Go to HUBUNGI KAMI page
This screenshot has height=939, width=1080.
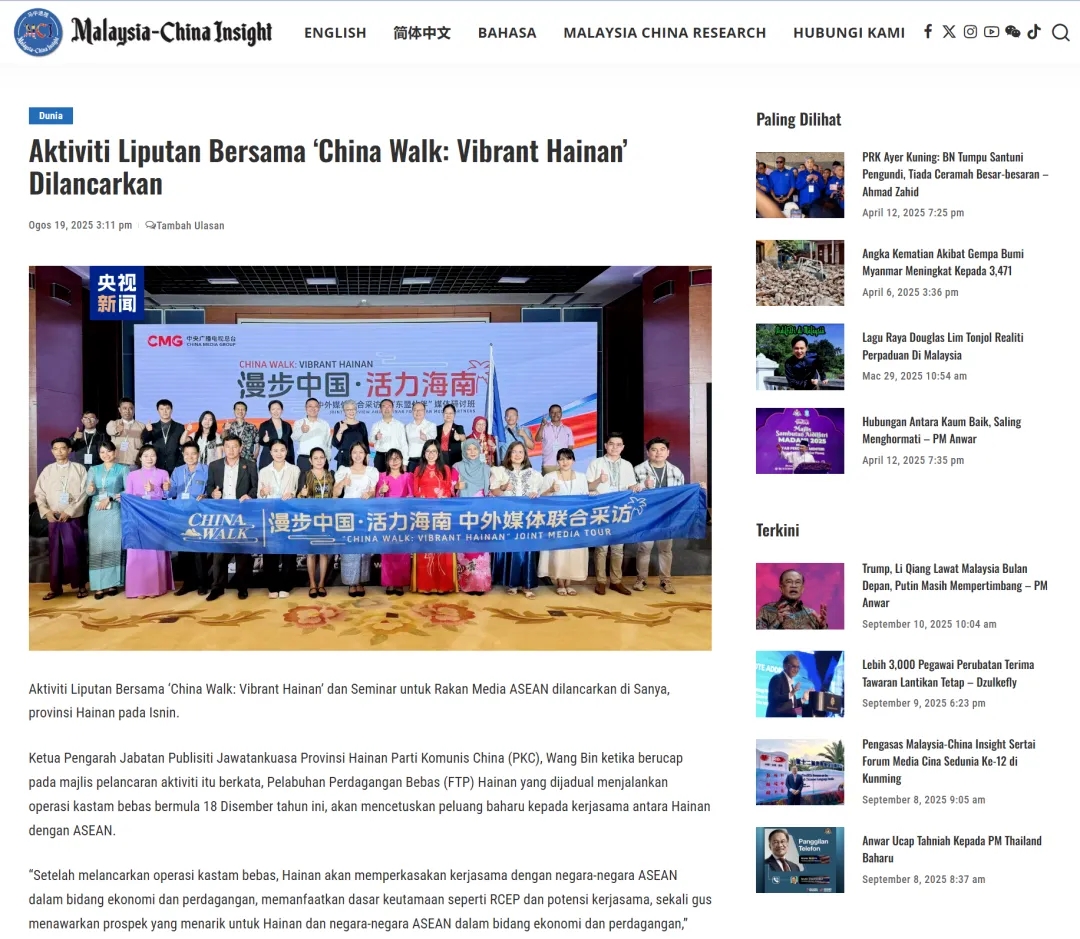pos(849,33)
